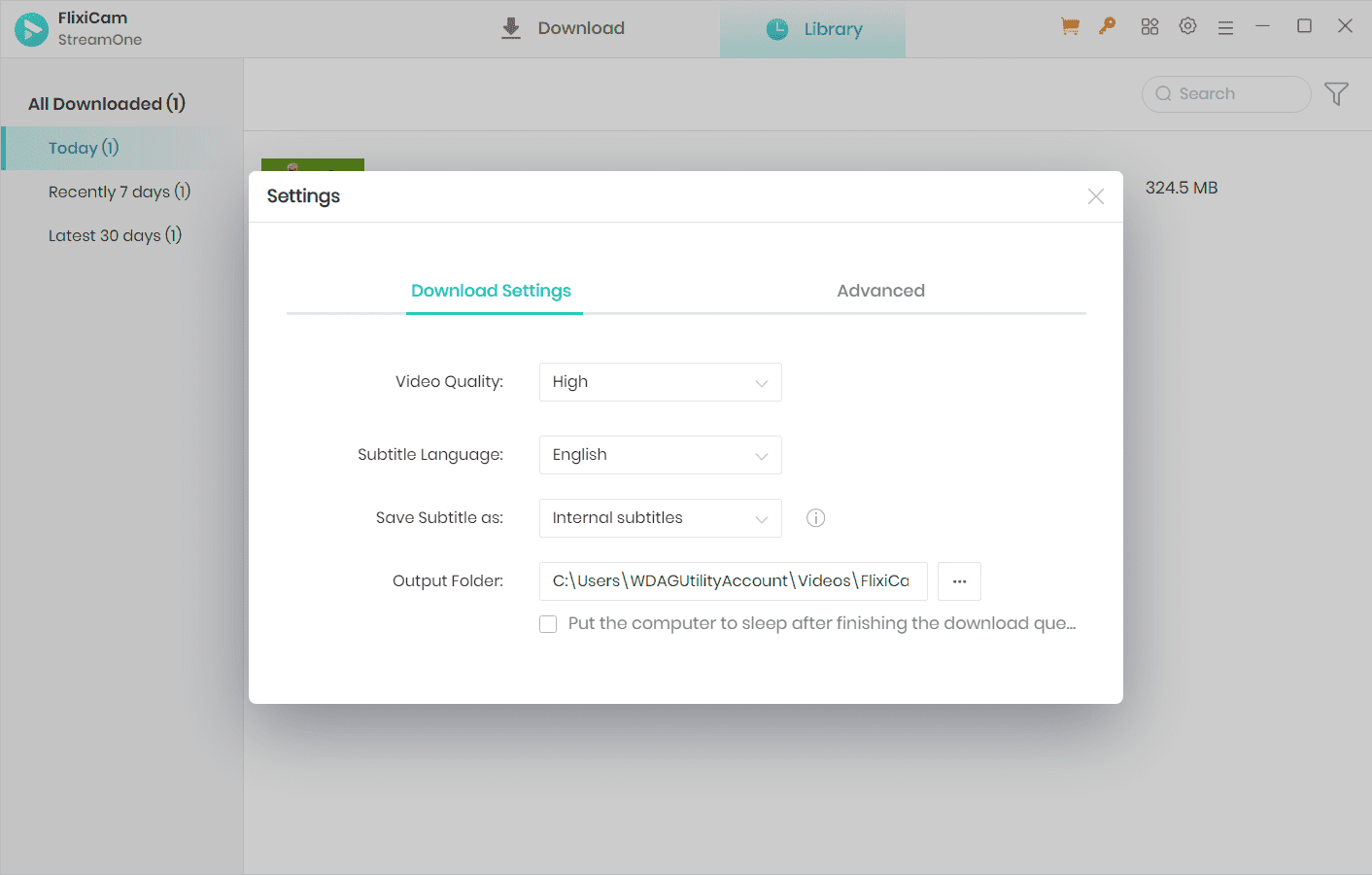Click the four-squares tools icon
Image resolution: width=1372 pixels, height=875 pixels.
1149,27
